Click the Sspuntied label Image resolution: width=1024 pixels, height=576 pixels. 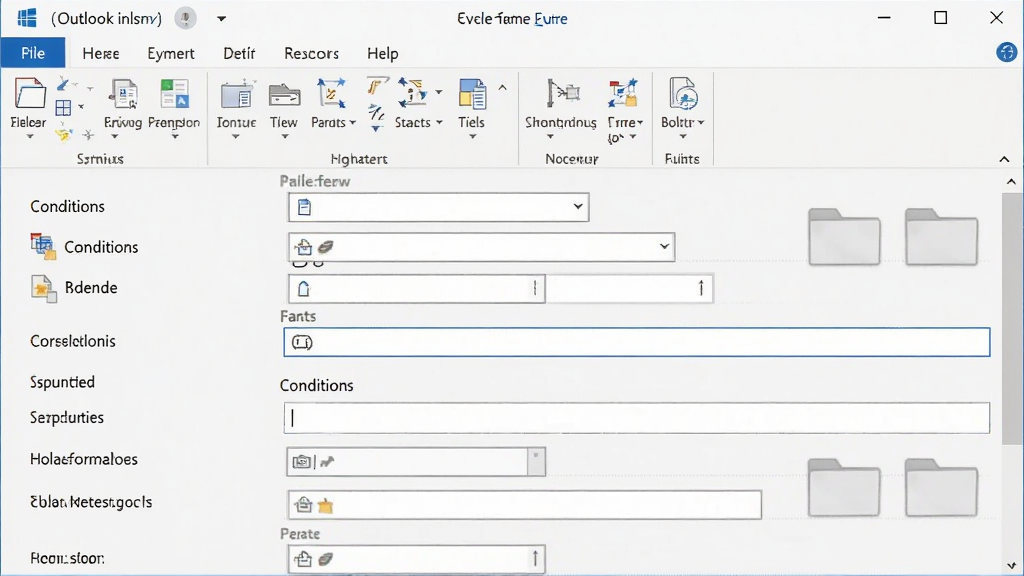[x=62, y=382]
